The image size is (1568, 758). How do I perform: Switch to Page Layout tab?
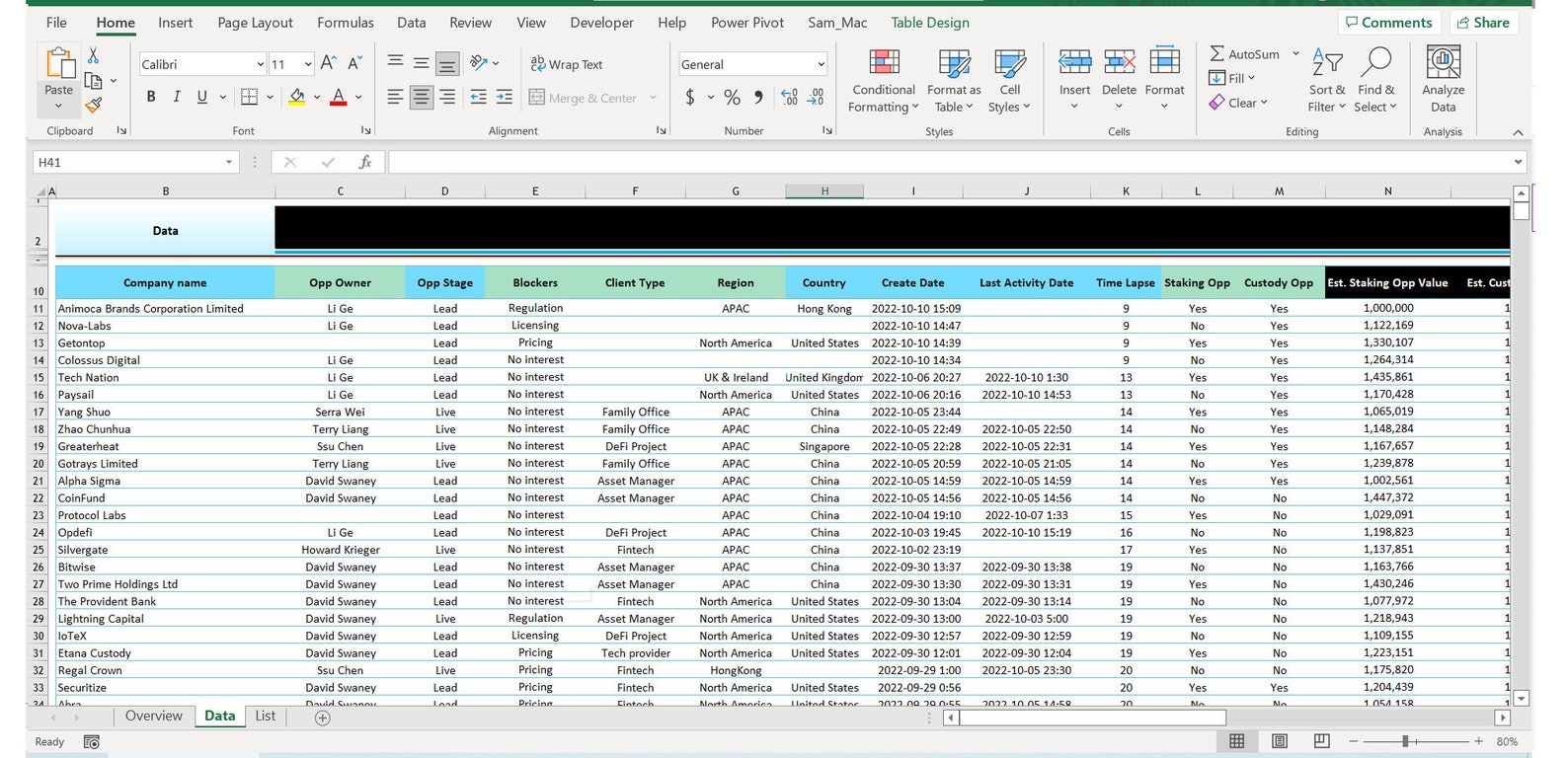(255, 23)
